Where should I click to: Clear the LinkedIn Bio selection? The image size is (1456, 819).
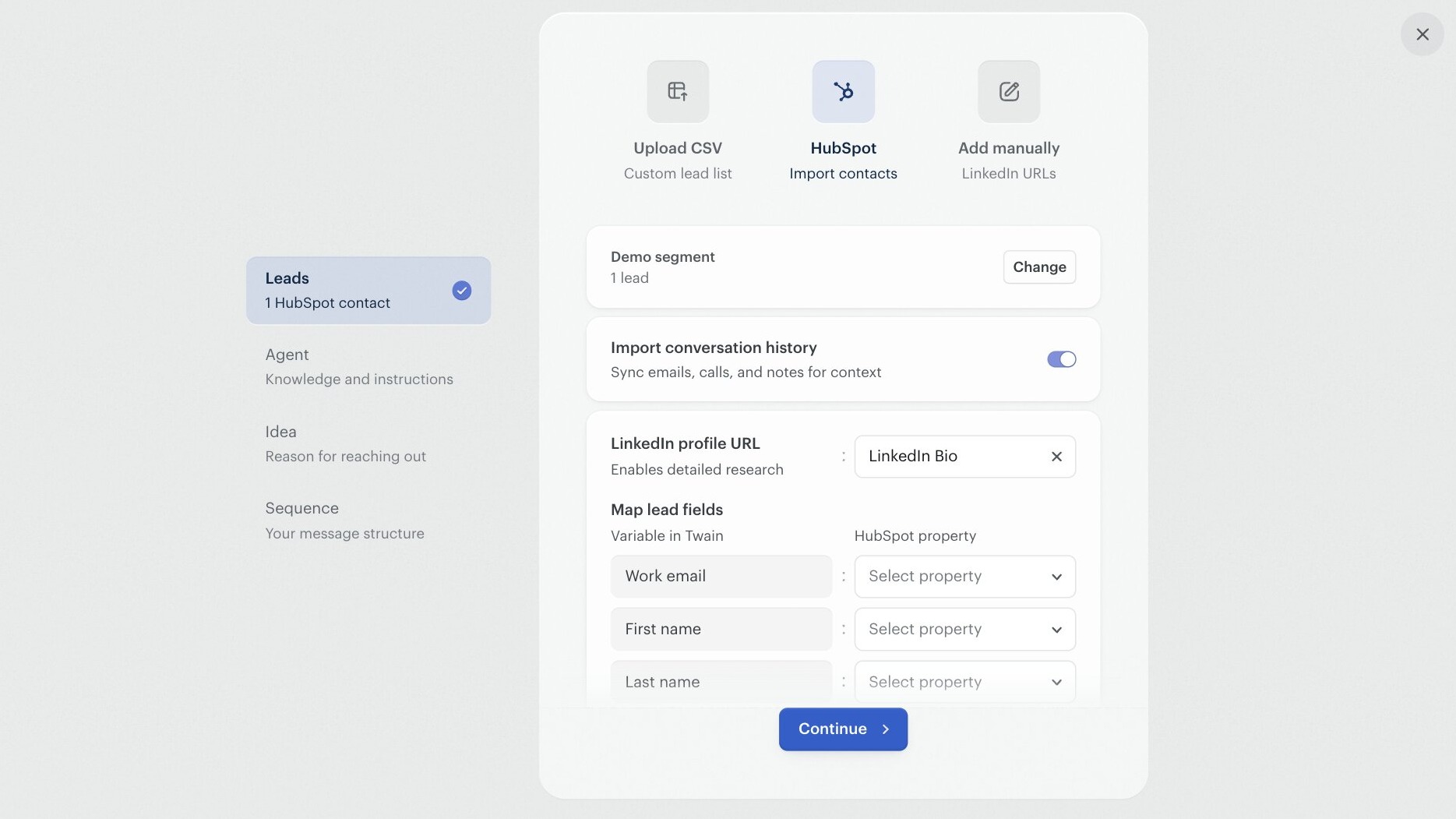tap(1056, 457)
